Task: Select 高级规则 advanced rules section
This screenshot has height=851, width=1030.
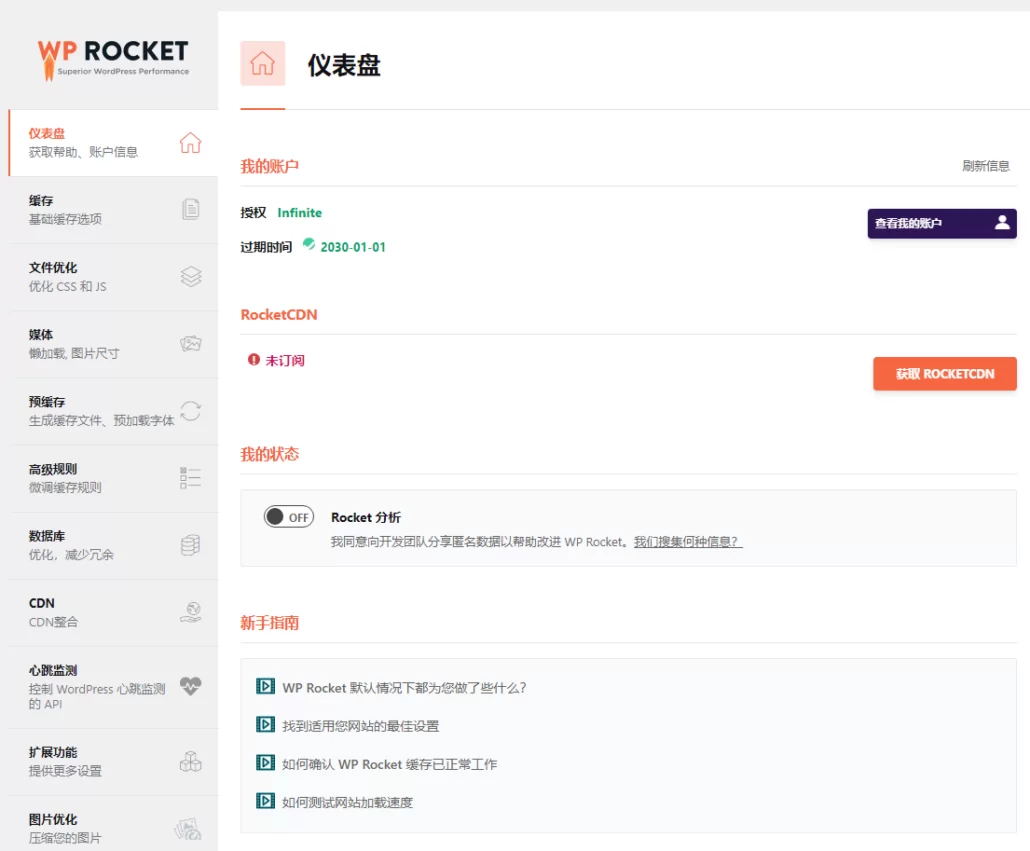Action: (x=113, y=478)
